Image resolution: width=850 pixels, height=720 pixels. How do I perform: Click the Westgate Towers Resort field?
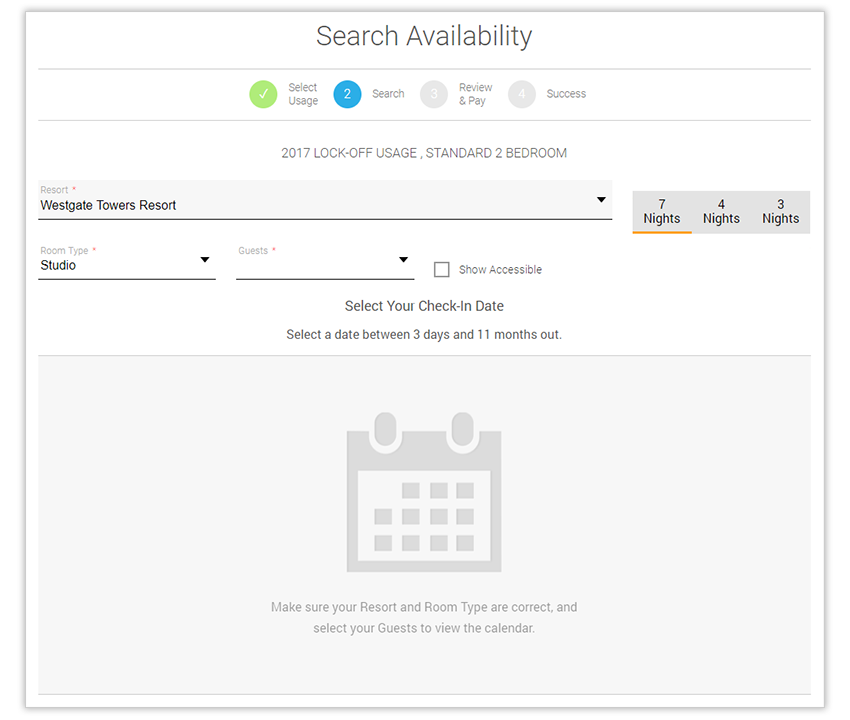click(x=300, y=205)
